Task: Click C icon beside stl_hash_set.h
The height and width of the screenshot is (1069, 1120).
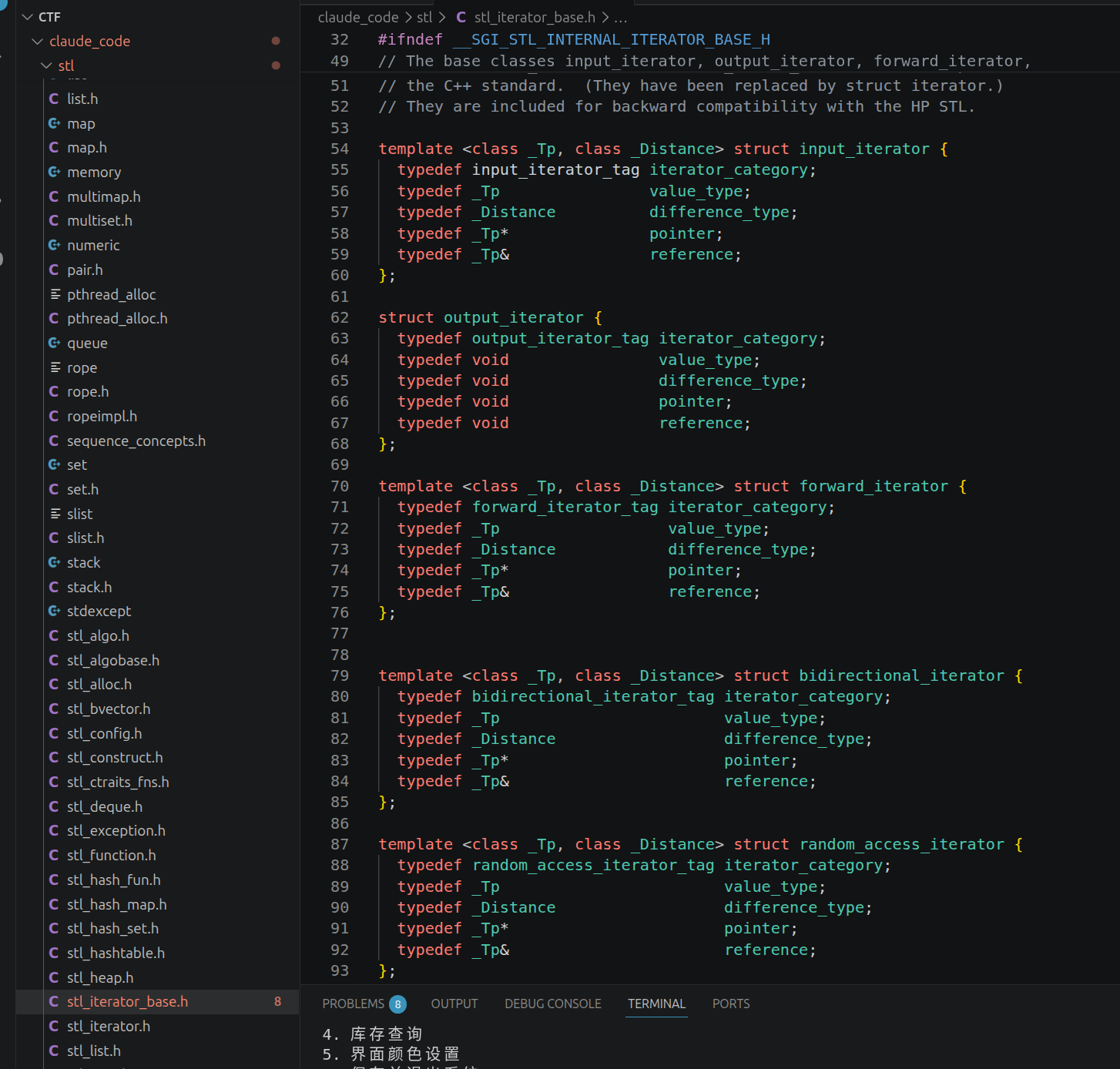Action: pos(54,928)
